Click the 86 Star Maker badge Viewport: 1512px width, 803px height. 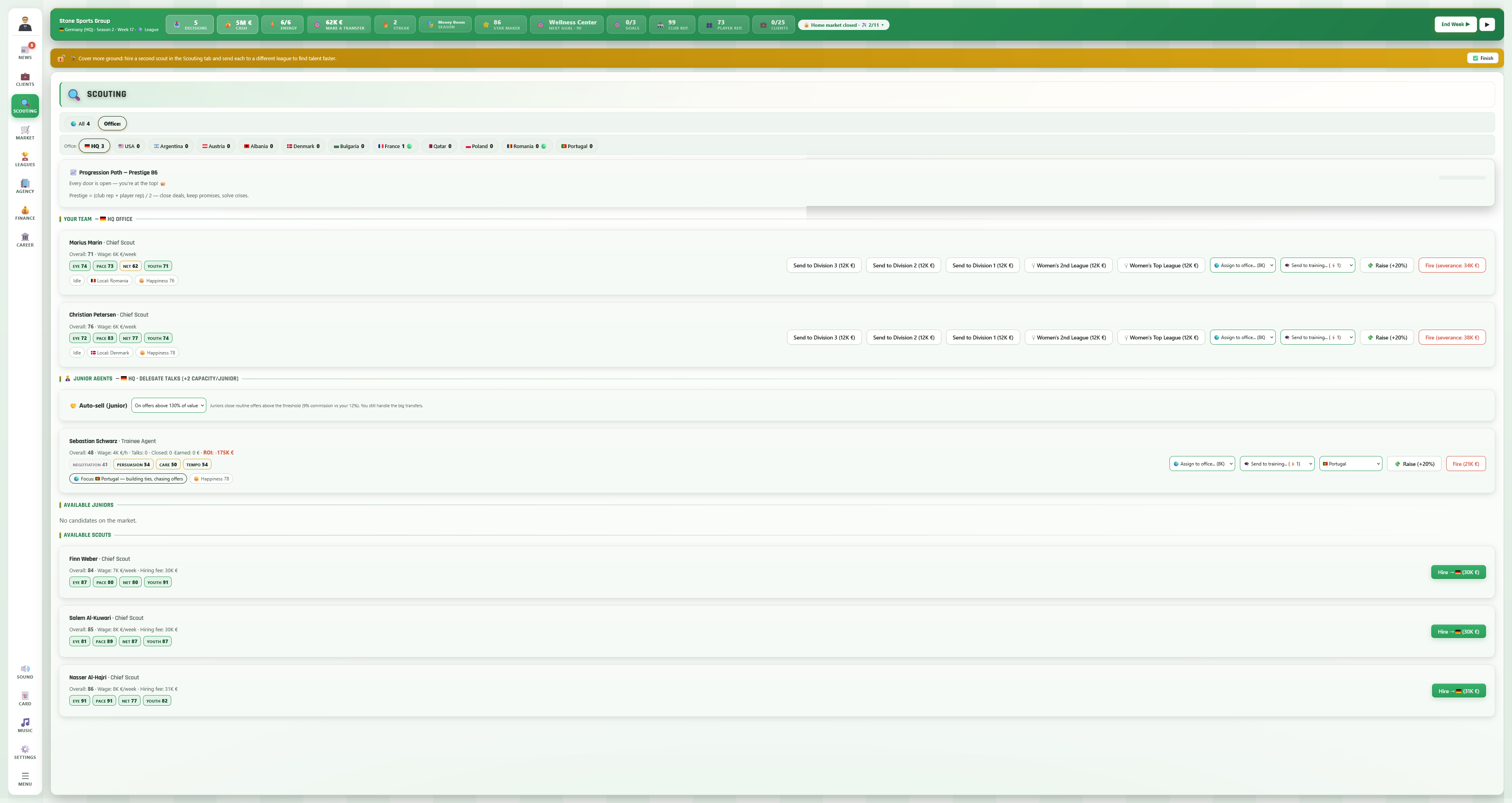pos(501,25)
